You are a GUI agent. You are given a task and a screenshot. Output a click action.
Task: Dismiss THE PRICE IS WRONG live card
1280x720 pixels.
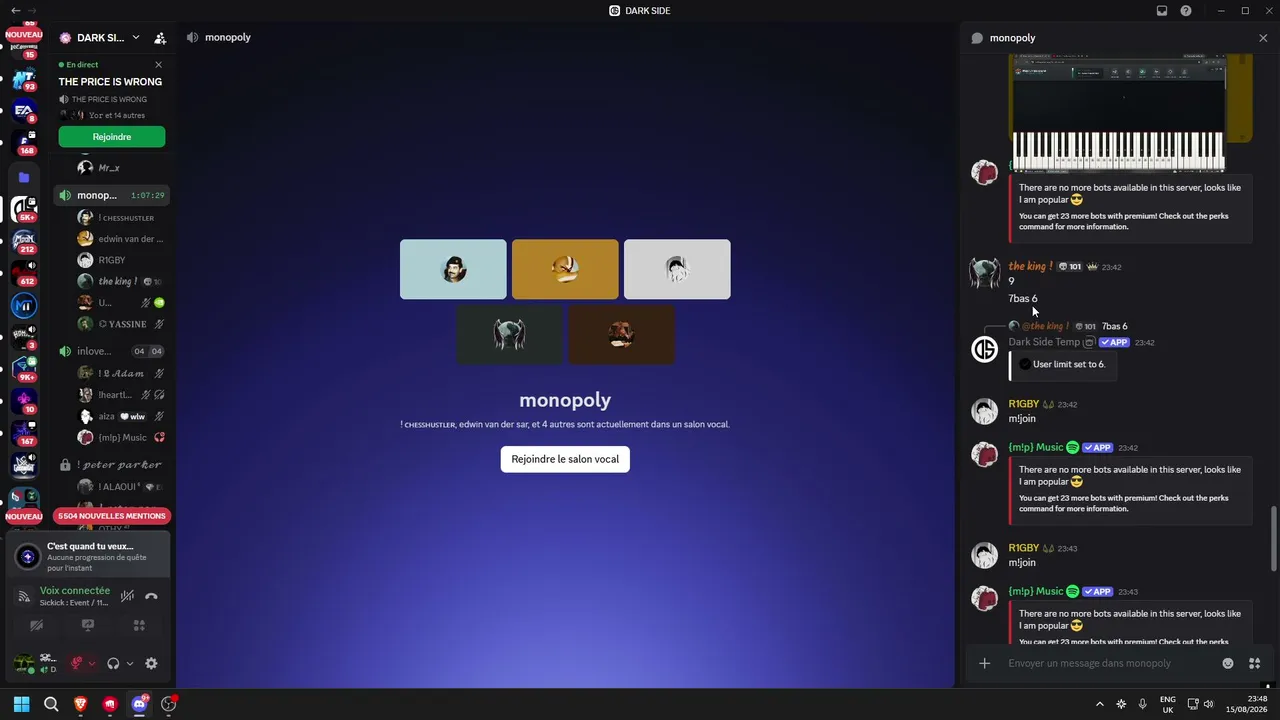[158, 65]
